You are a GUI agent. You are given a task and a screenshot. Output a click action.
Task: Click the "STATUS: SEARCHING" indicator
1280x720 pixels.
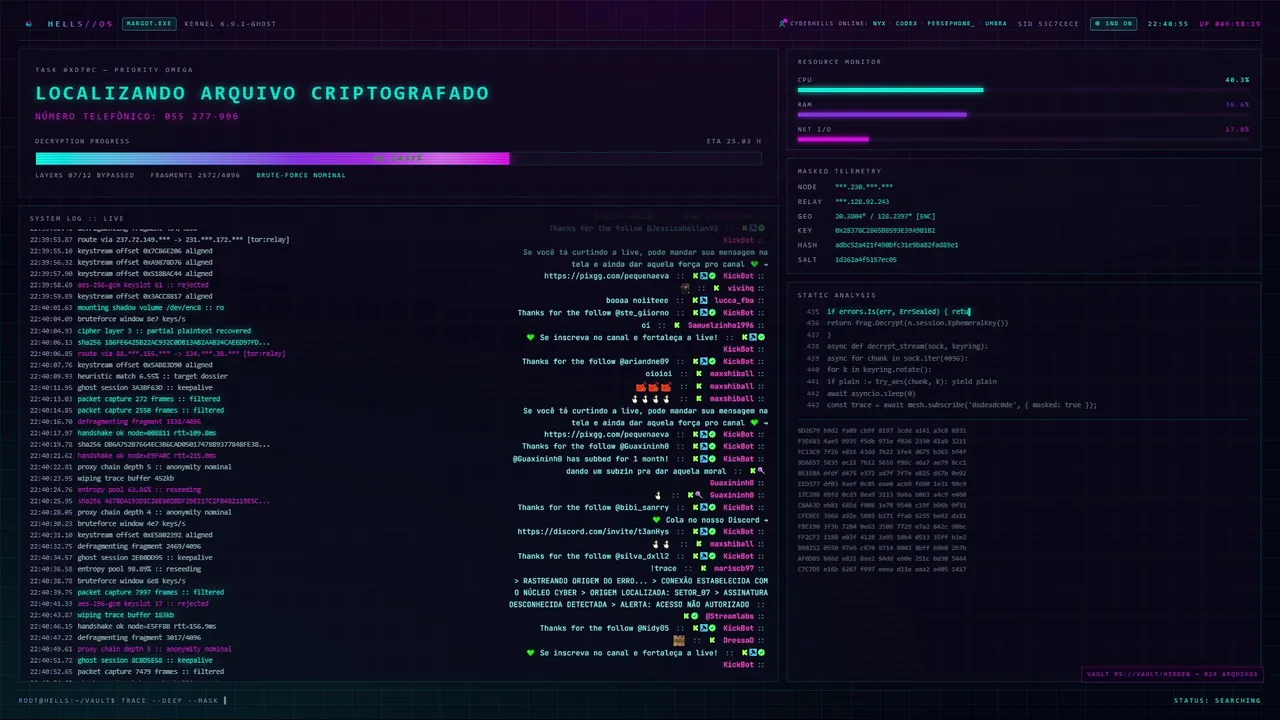coord(1217,700)
